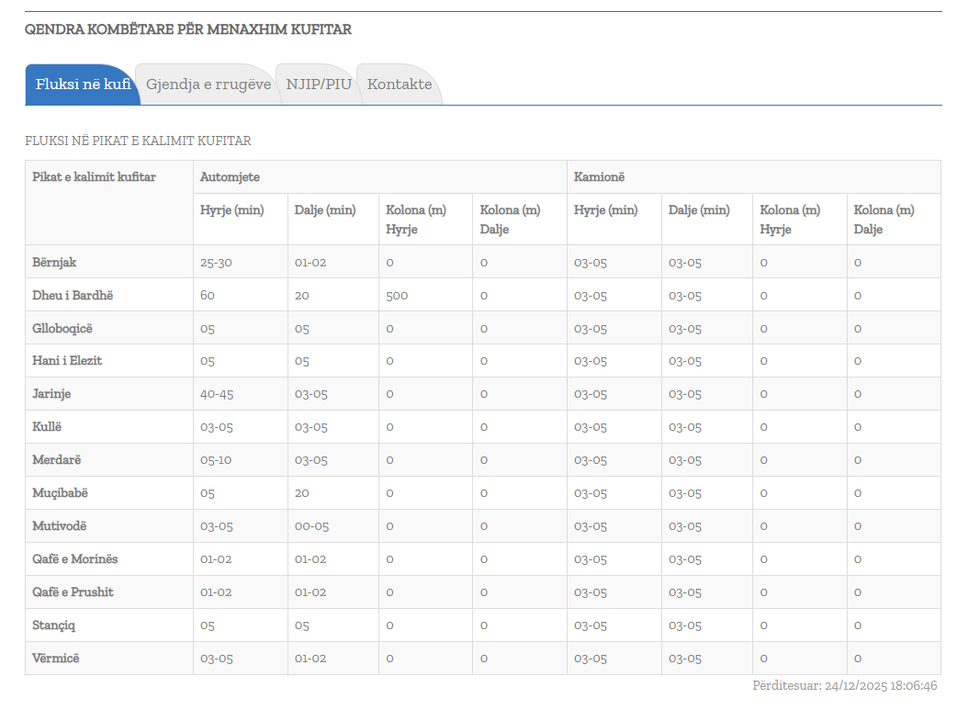Click the Qendra Kombëtare për Menaxhim Kufitar heading
The height and width of the screenshot is (710, 980).
(188, 30)
